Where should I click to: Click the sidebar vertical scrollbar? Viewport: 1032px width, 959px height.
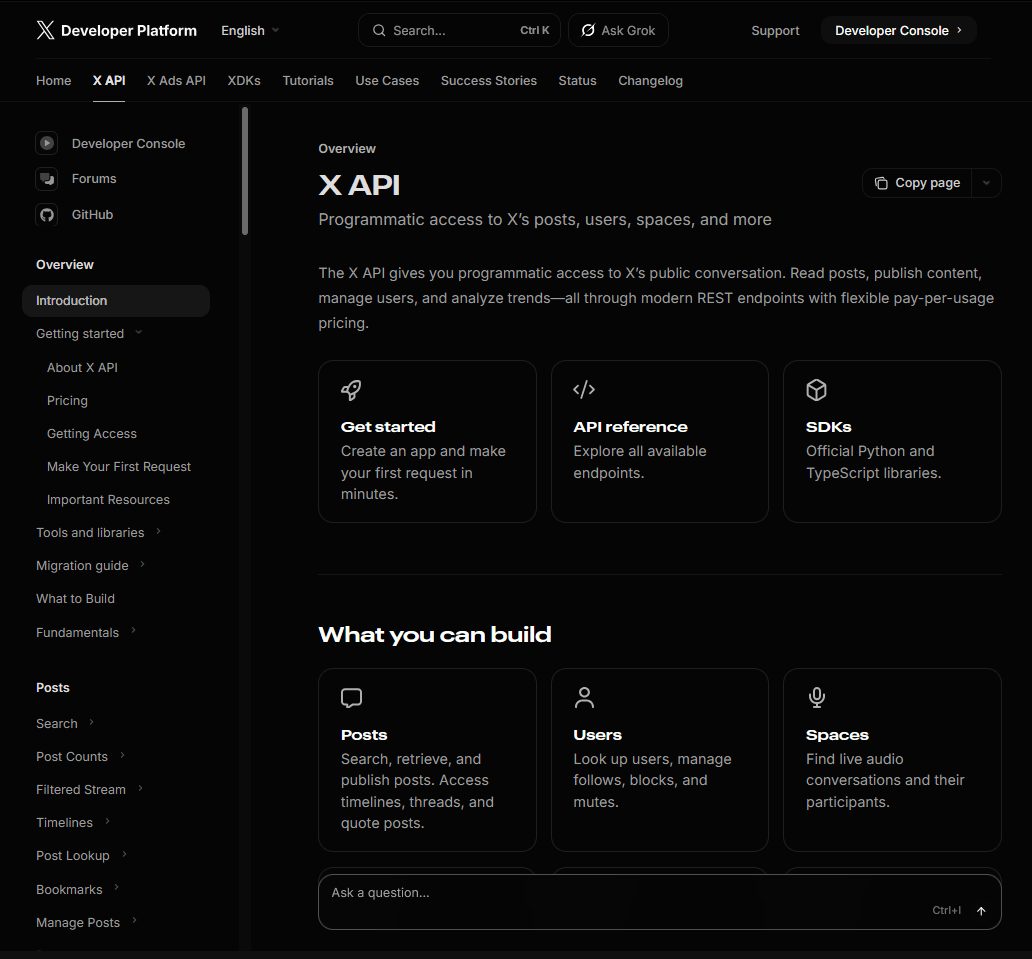245,171
